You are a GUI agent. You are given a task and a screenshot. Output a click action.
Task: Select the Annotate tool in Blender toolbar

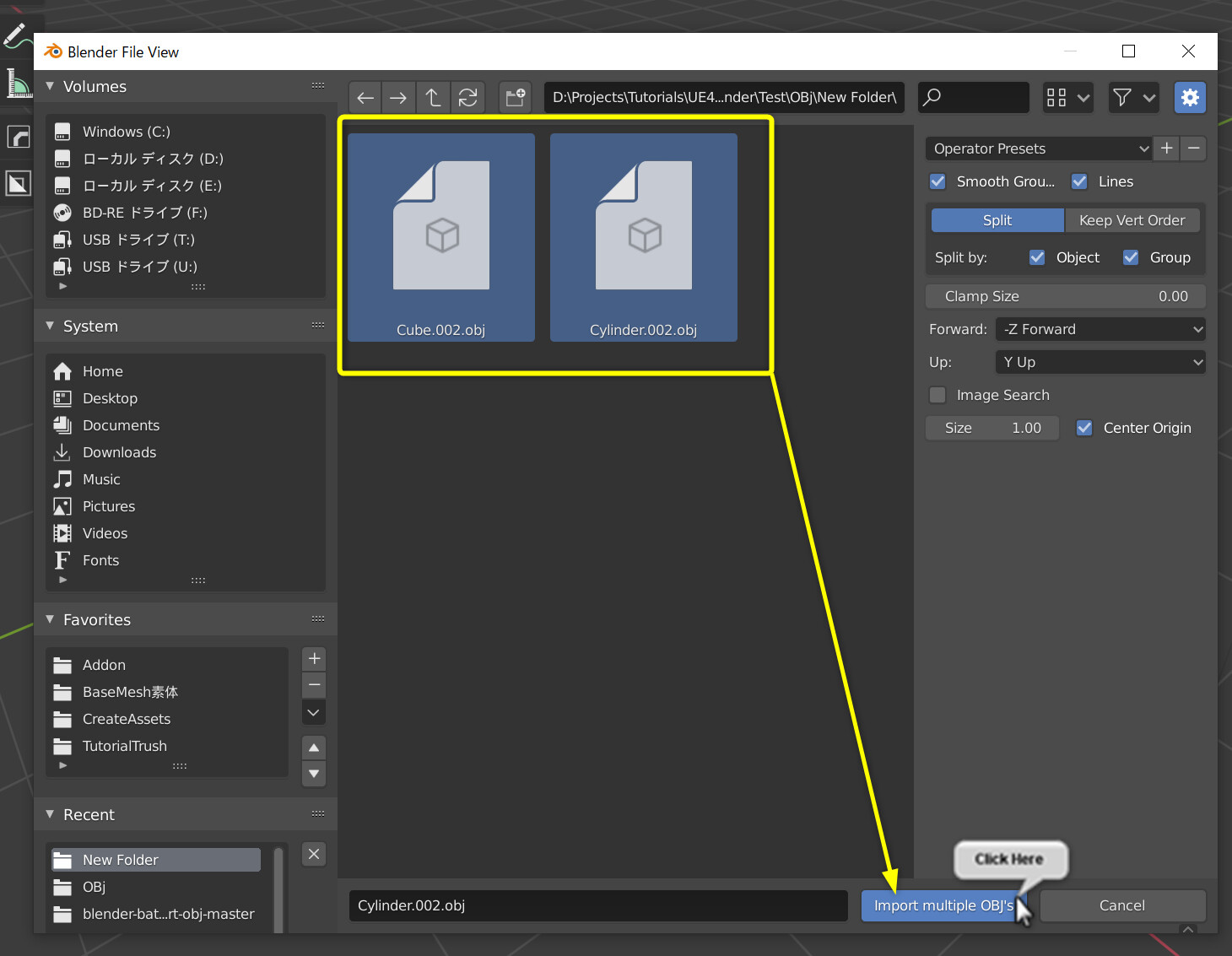click(17, 35)
